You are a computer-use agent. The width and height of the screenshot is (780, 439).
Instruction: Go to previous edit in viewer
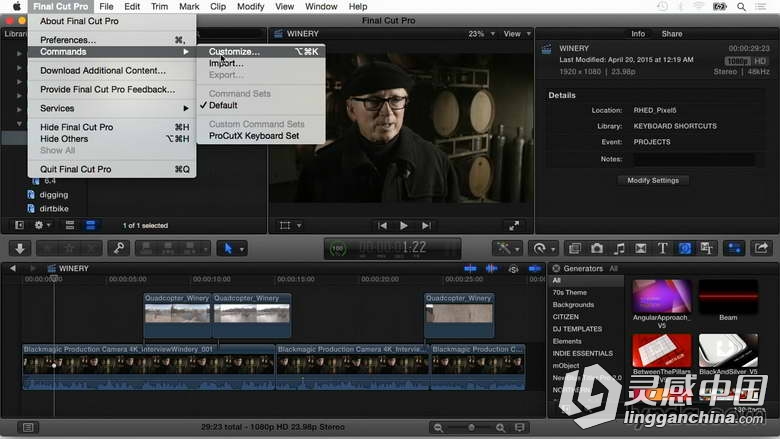(382, 226)
